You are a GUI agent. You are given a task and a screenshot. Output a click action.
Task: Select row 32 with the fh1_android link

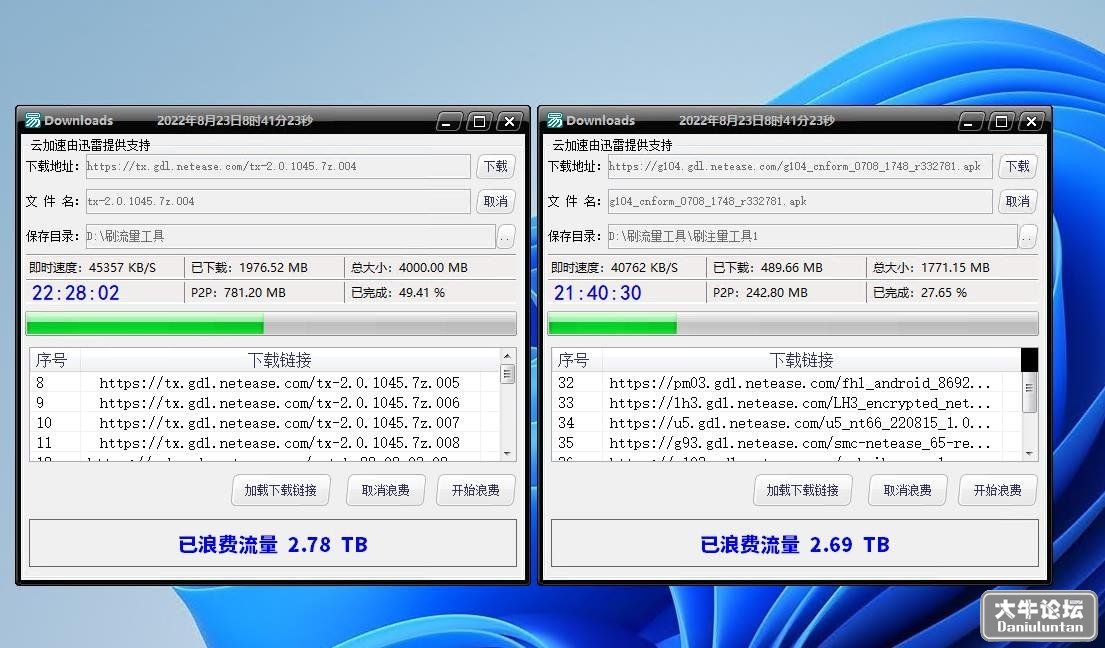point(786,383)
